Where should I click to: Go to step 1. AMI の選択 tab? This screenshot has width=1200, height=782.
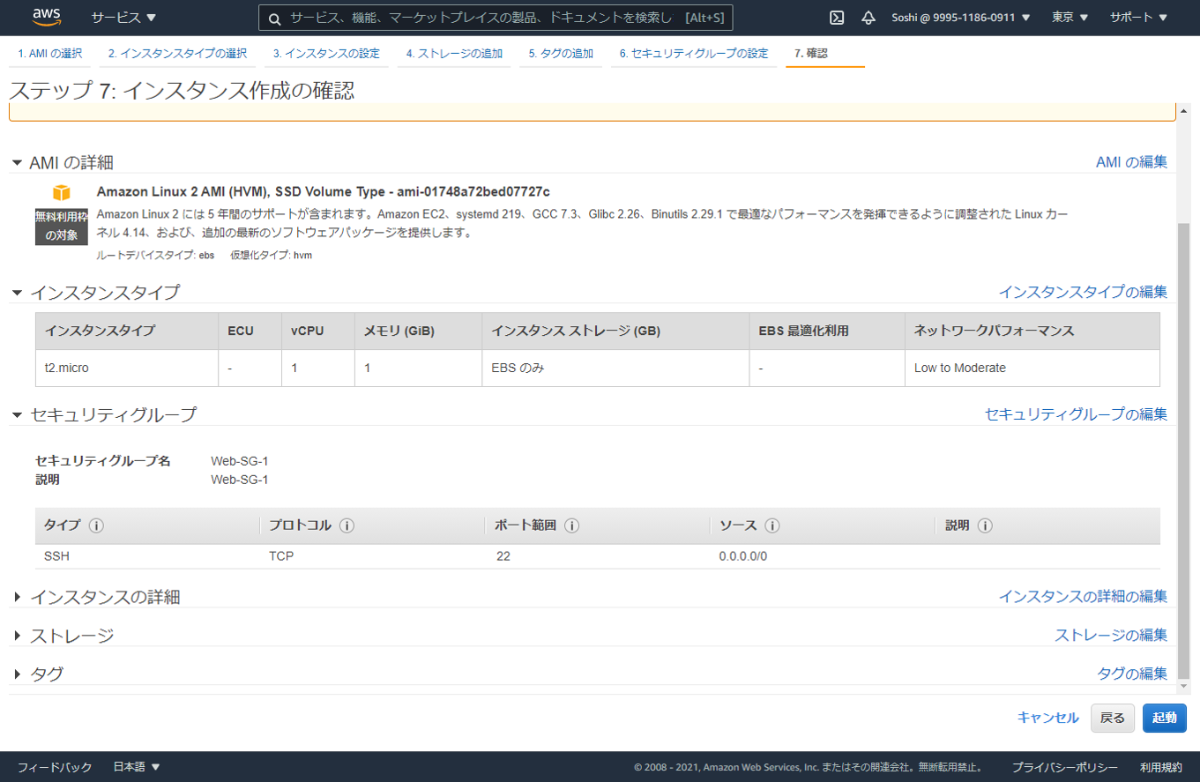[x=50, y=53]
